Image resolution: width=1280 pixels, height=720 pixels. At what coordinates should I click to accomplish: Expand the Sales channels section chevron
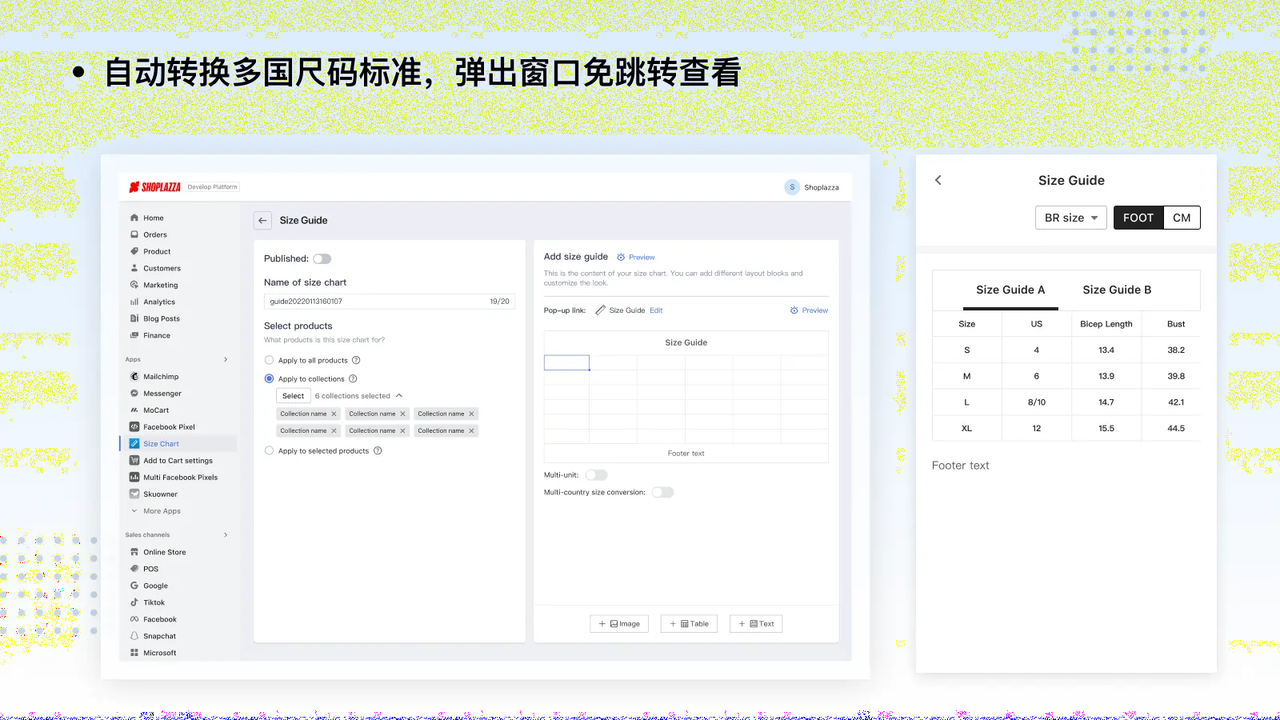tap(225, 535)
